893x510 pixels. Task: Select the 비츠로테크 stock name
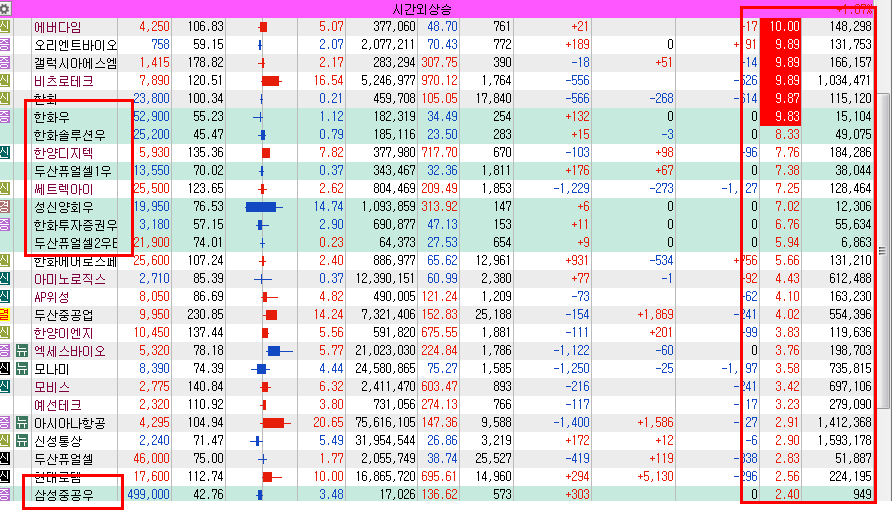(63, 81)
